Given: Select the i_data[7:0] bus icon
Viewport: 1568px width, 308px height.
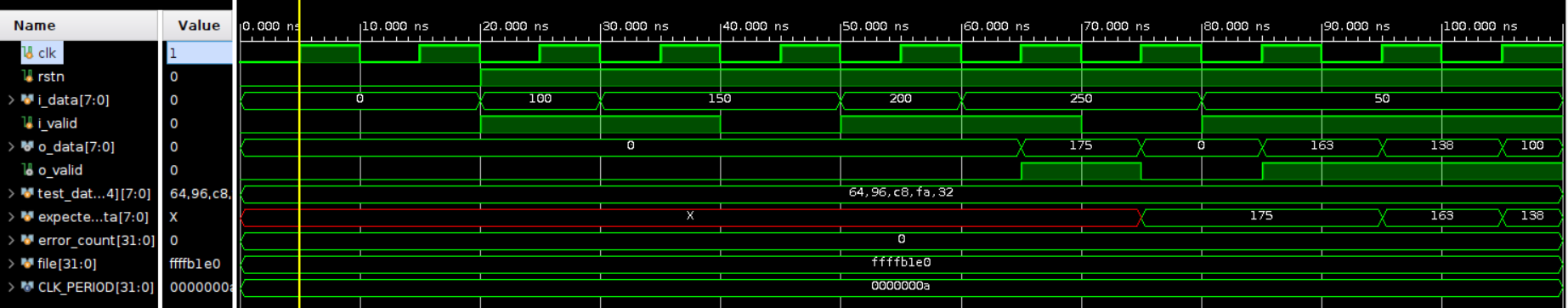Looking at the screenshot, I should [27, 100].
